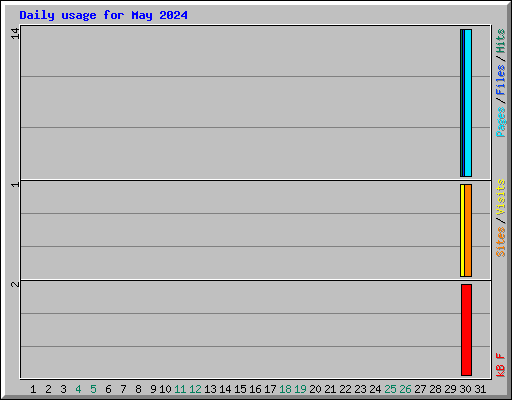
Task: Click the day '8' axis label
Action: coord(138,389)
